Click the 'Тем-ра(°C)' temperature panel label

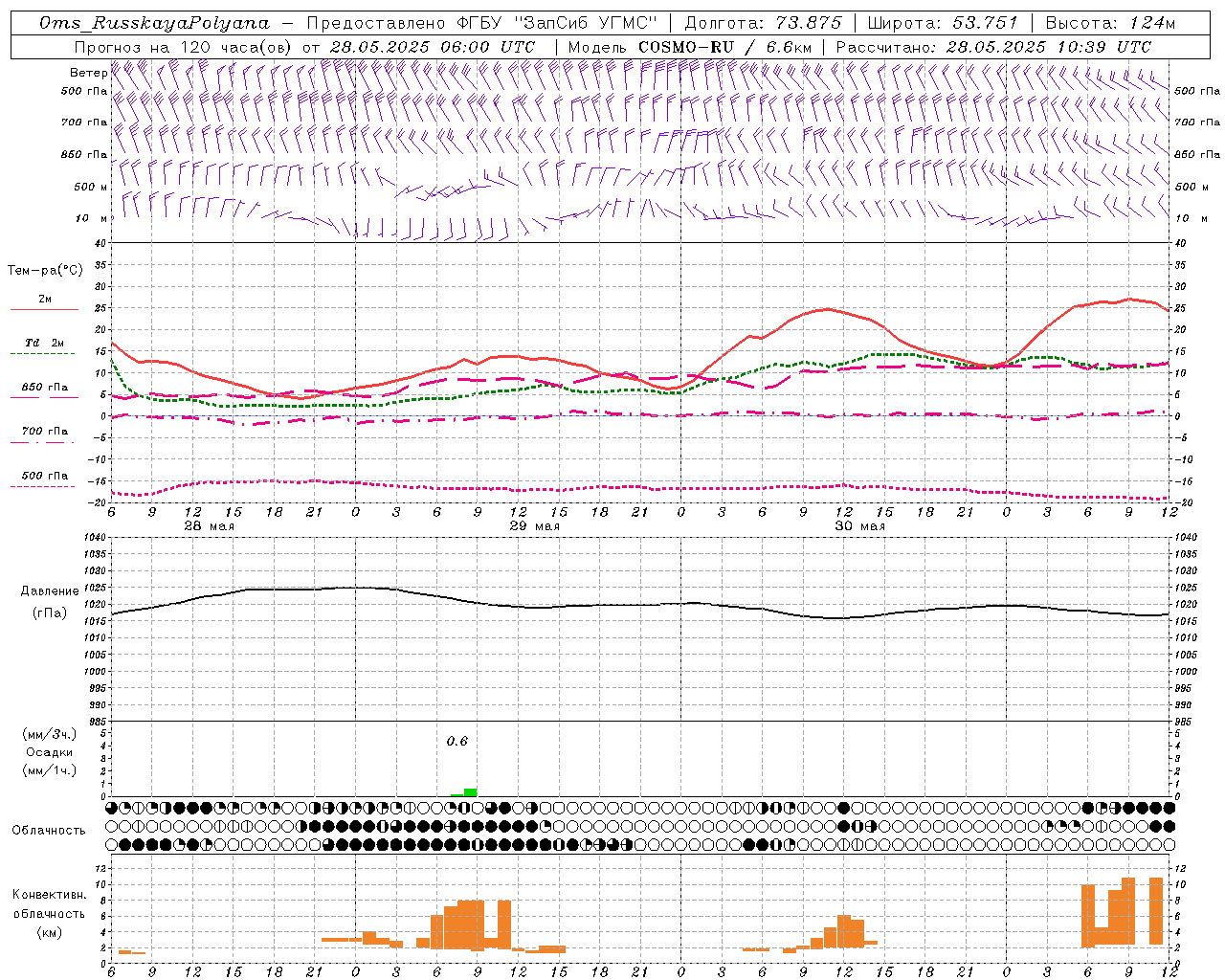(45, 271)
